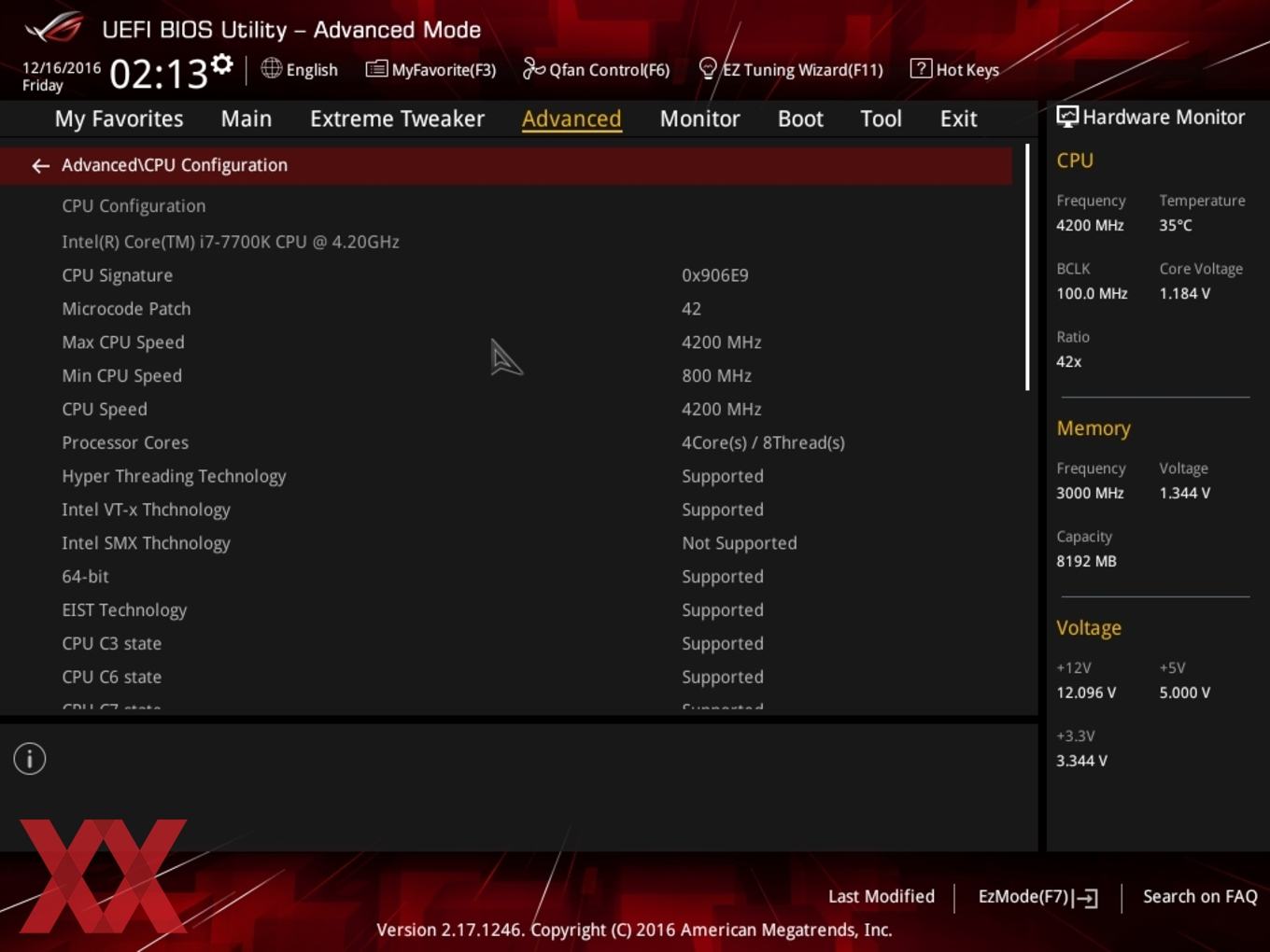Viewport: 1270px width, 952px height.
Task: Click the Hot Keys question mark icon
Action: (x=921, y=68)
